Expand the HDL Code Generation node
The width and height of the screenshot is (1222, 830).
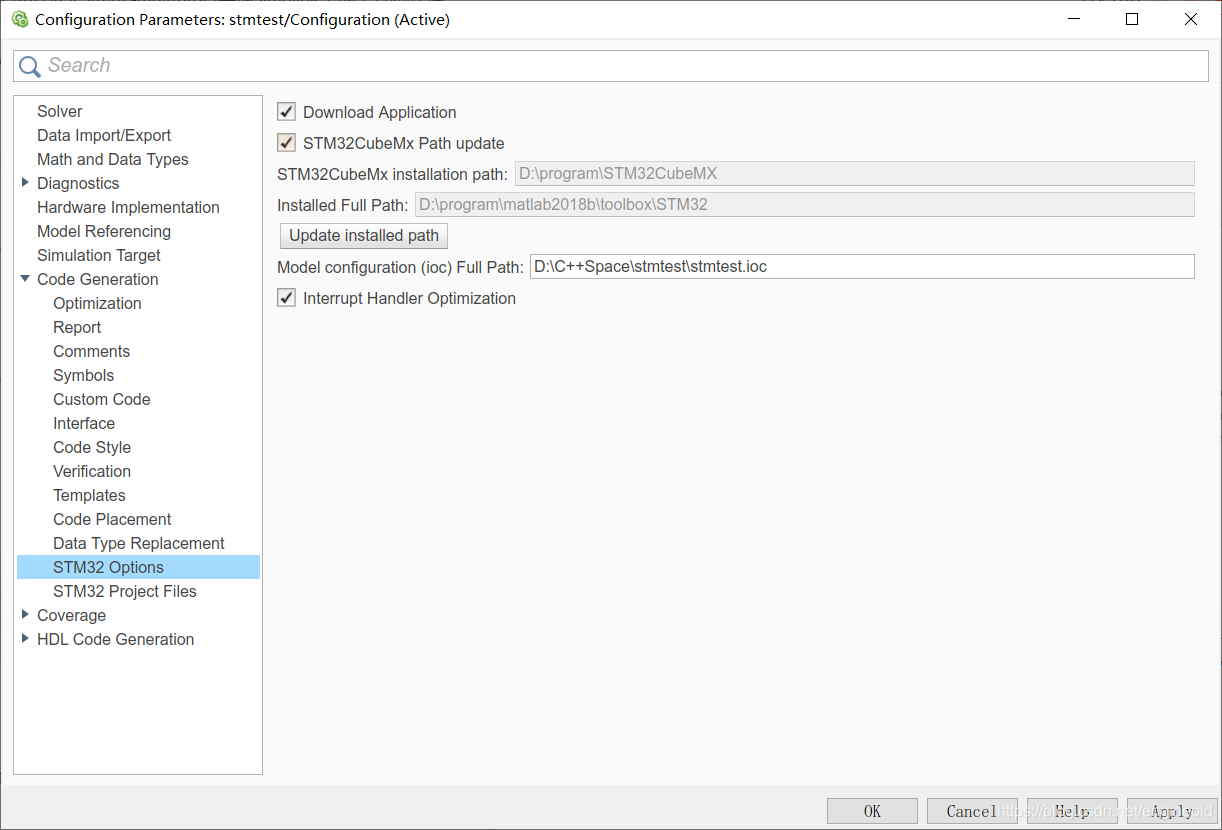(25, 638)
